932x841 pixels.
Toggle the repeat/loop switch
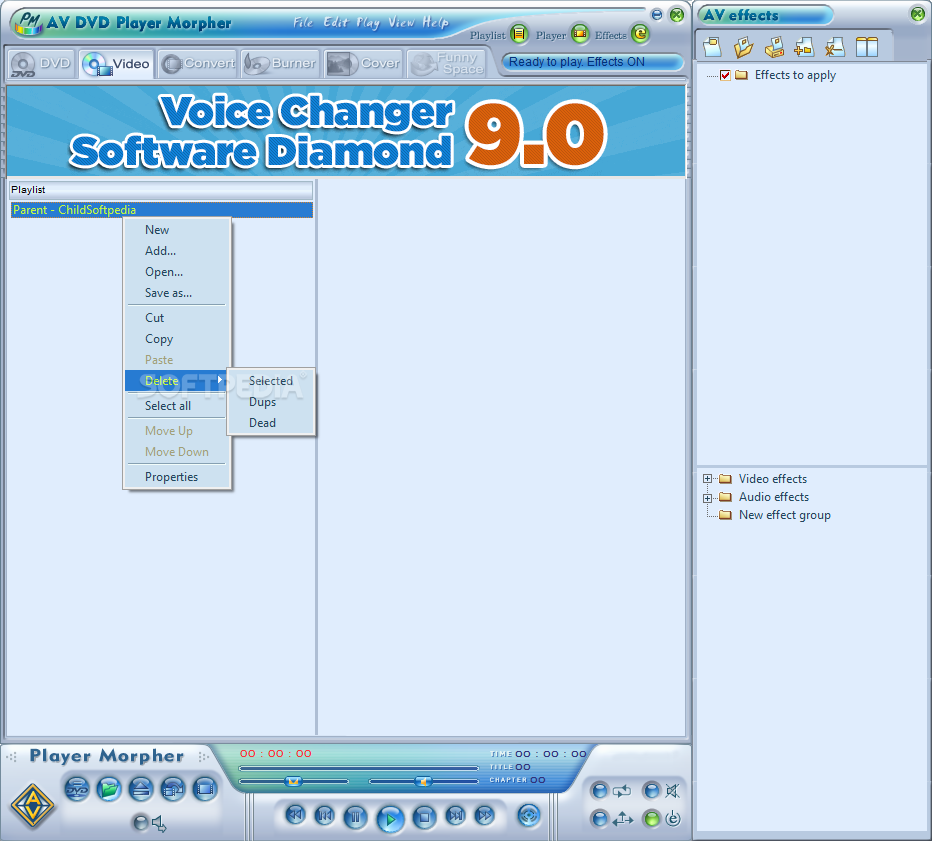click(x=600, y=790)
